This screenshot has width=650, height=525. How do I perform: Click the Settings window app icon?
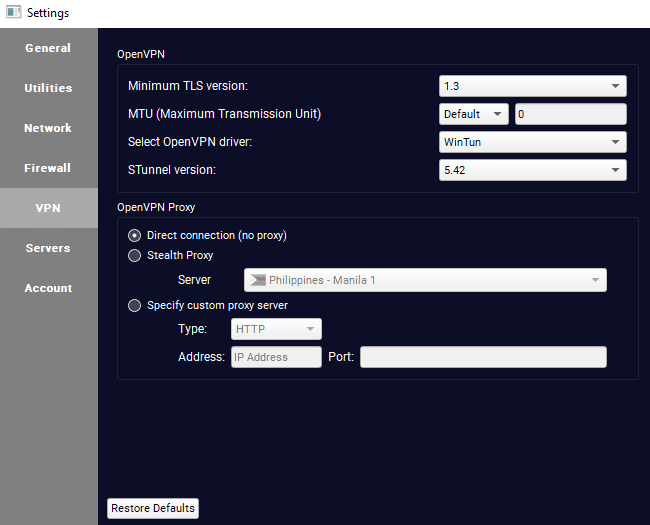(13, 12)
